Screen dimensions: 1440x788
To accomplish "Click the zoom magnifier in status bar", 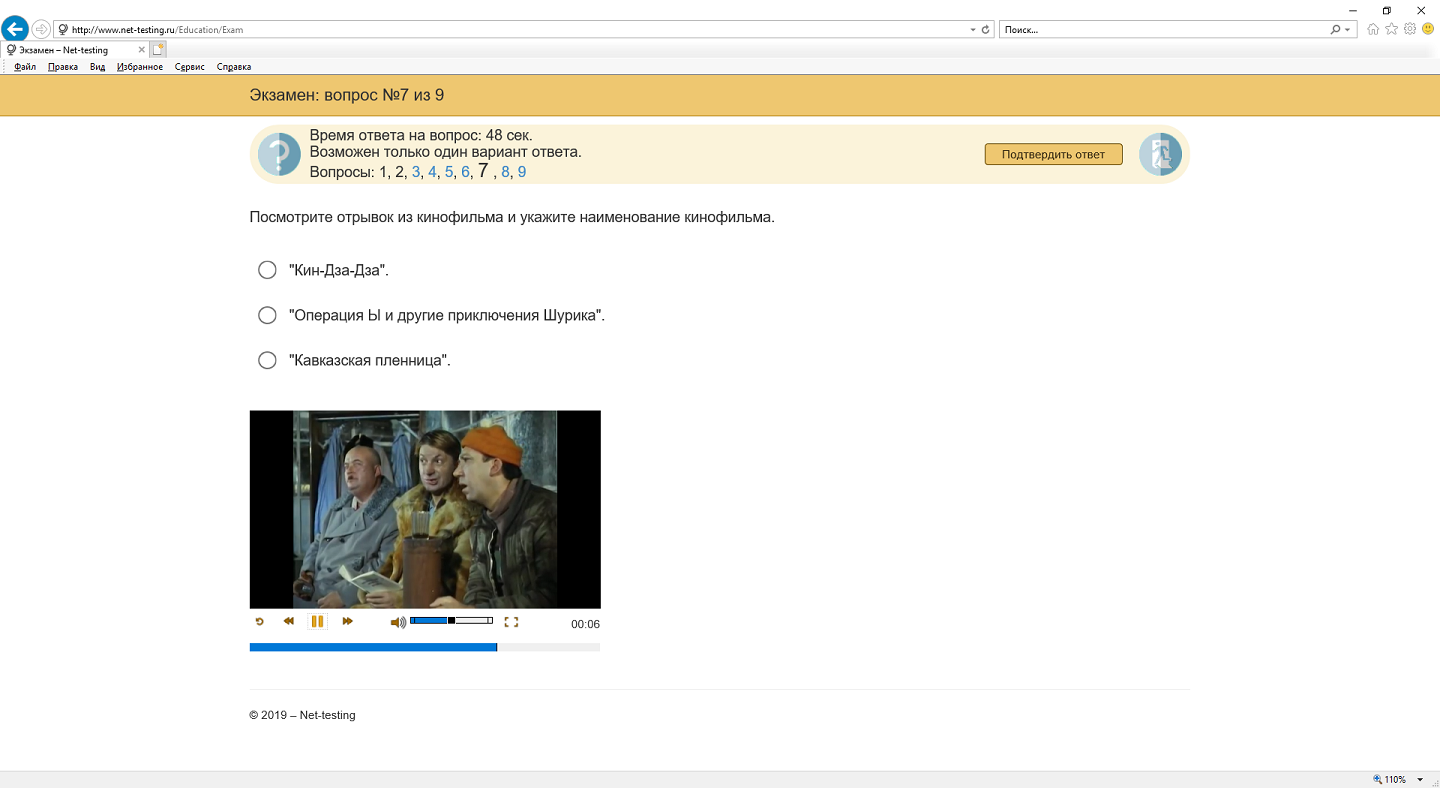I will click(x=1377, y=780).
